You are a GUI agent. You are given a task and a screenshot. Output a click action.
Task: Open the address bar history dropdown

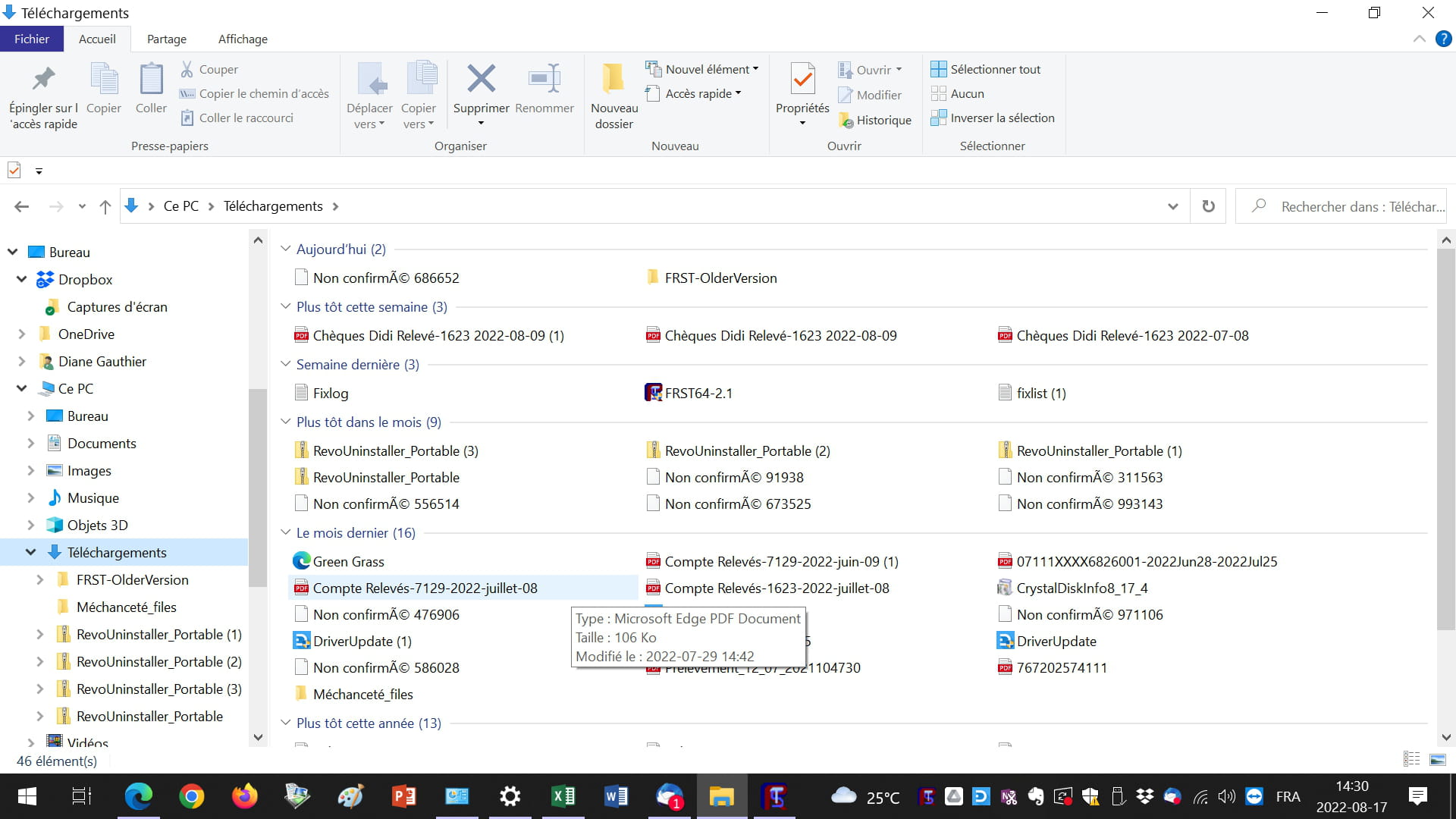[1172, 206]
